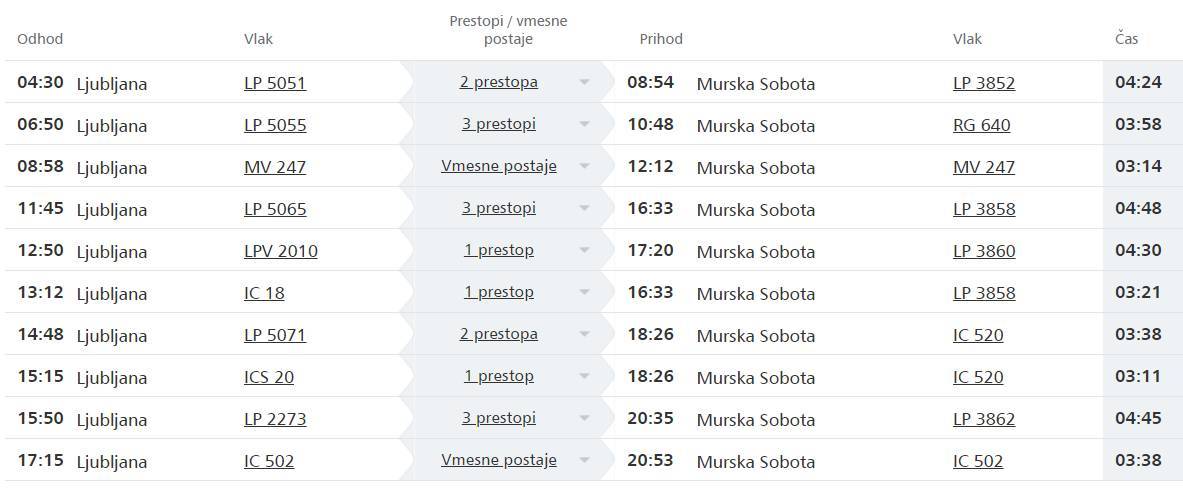Click the "Odhod" column header
This screenshot has height=494, width=1183.
[x=40, y=39]
